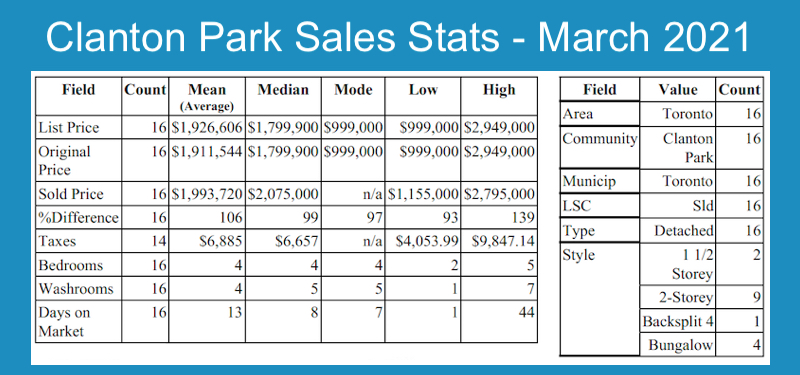Click the Sold Price median $2,075,000
This screenshot has height=375, width=800.
point(283,194)
